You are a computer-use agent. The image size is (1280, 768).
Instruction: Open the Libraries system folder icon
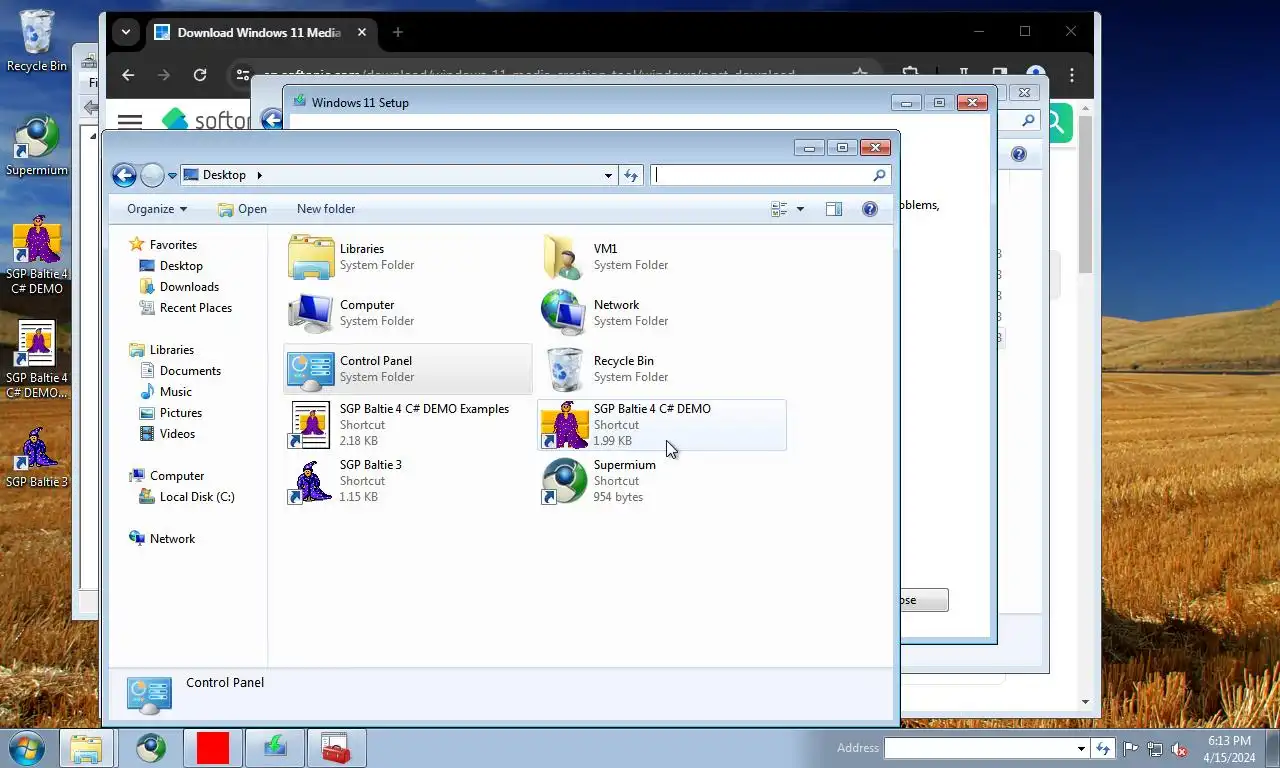point(311,257)
